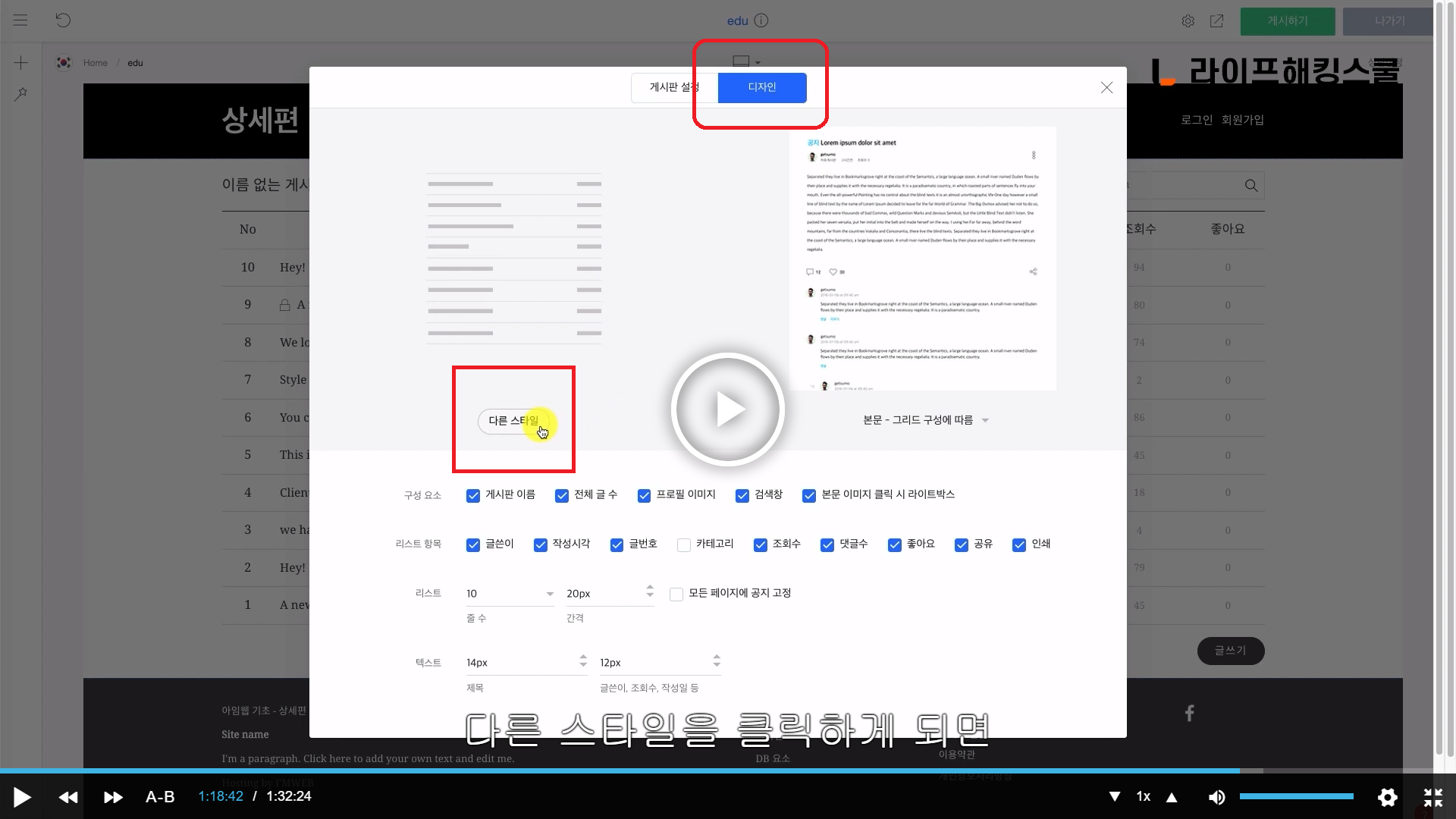The width and height of the screenshot is (1456, 819).
Task: Decrease playback speed with down triangle
Action: pos(1115,797)
